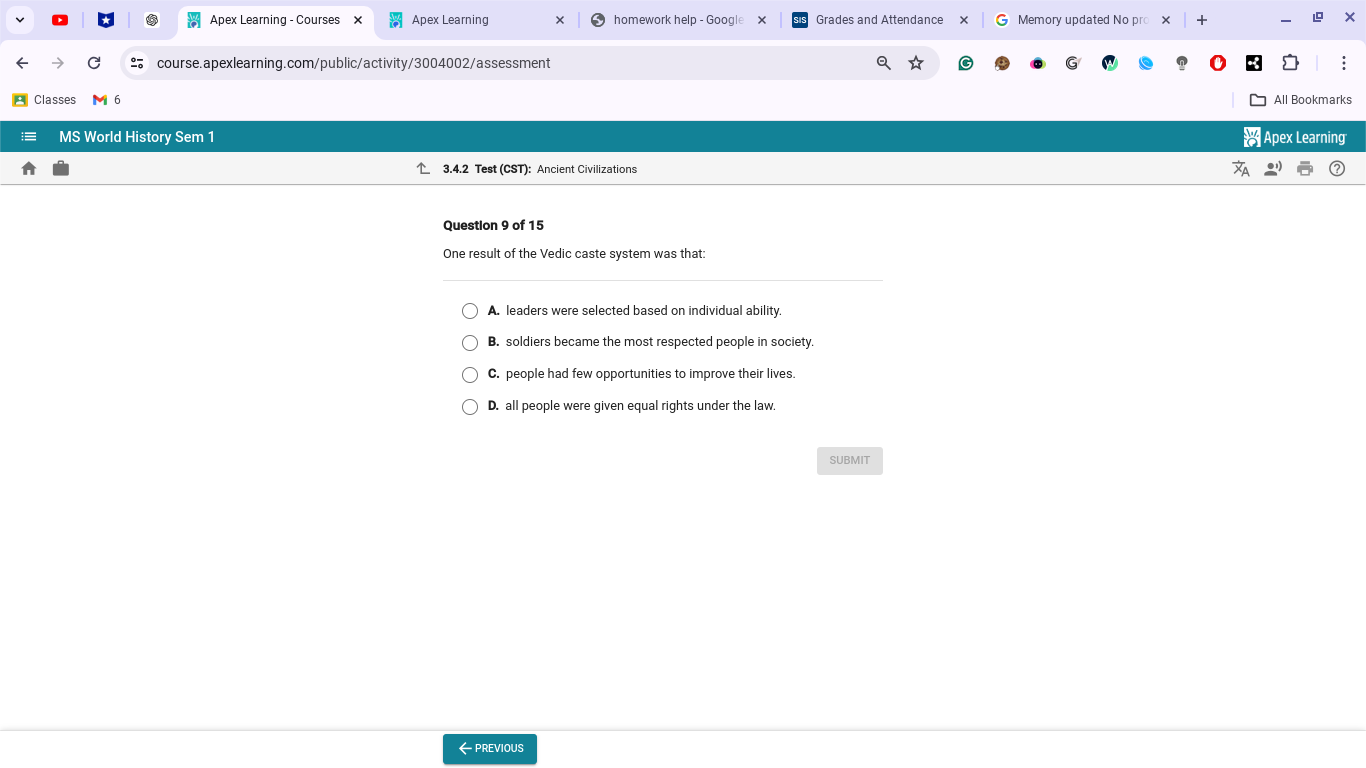Screen dimensions: 1366x768
Task: Open the browser tab search dropdown
Action: click(x=19, y=19)
